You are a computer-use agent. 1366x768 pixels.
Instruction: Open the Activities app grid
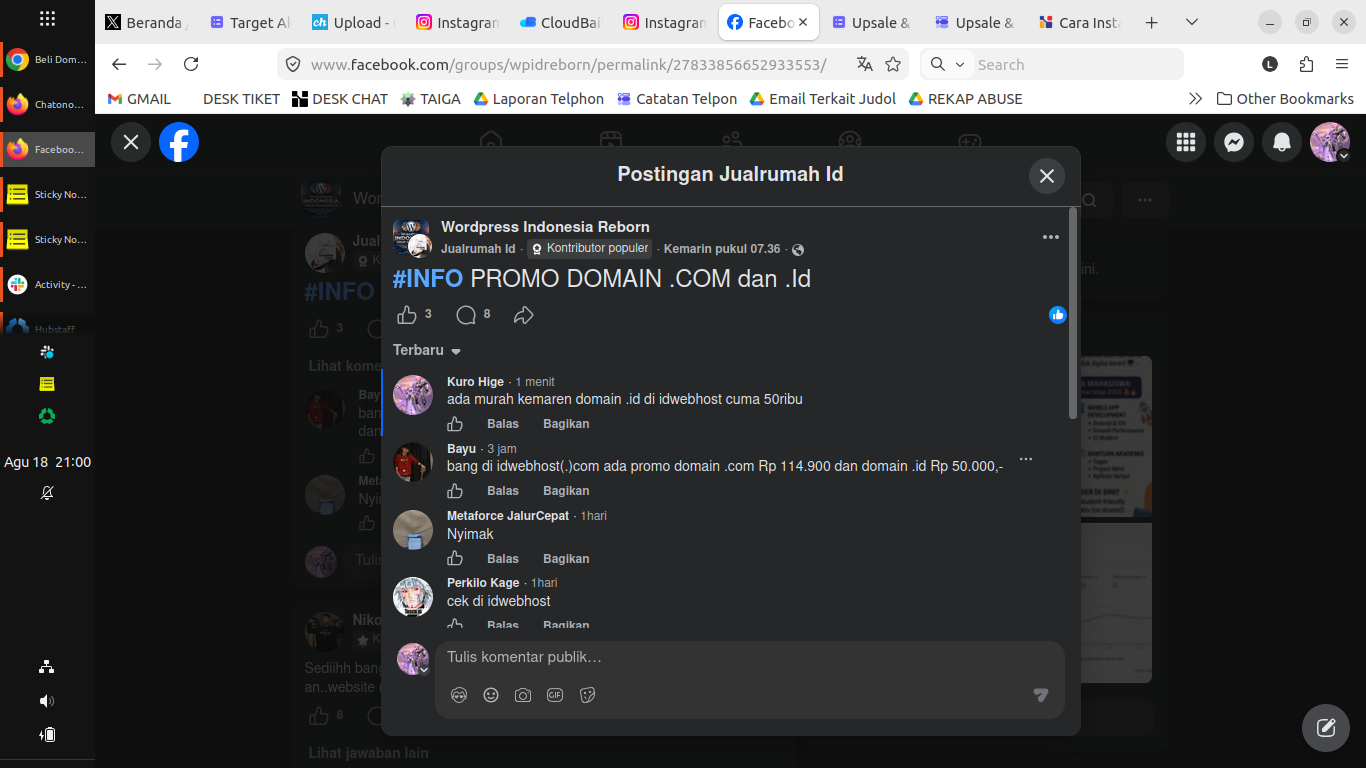(47, 18)
